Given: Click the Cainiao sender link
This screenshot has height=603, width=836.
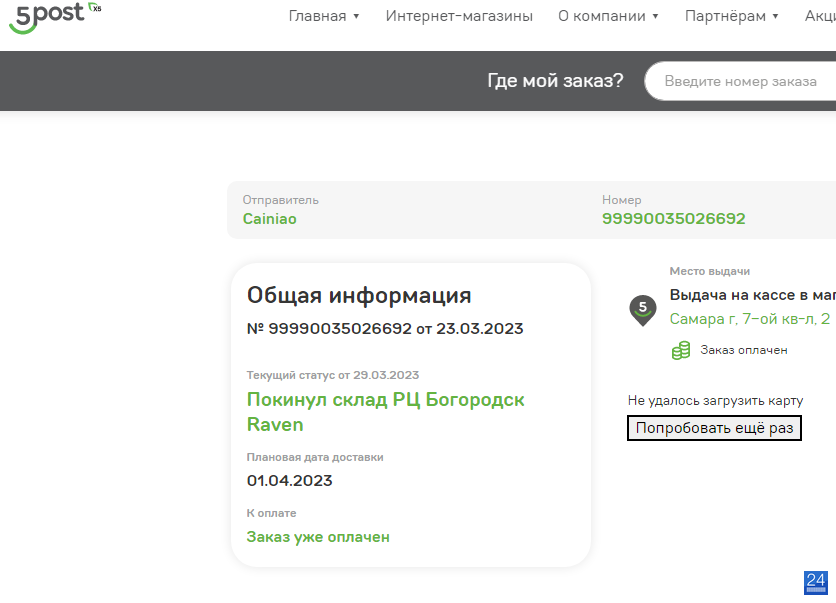Looking at the screenshot, I should pyautogui.click(x=269, y=219).
